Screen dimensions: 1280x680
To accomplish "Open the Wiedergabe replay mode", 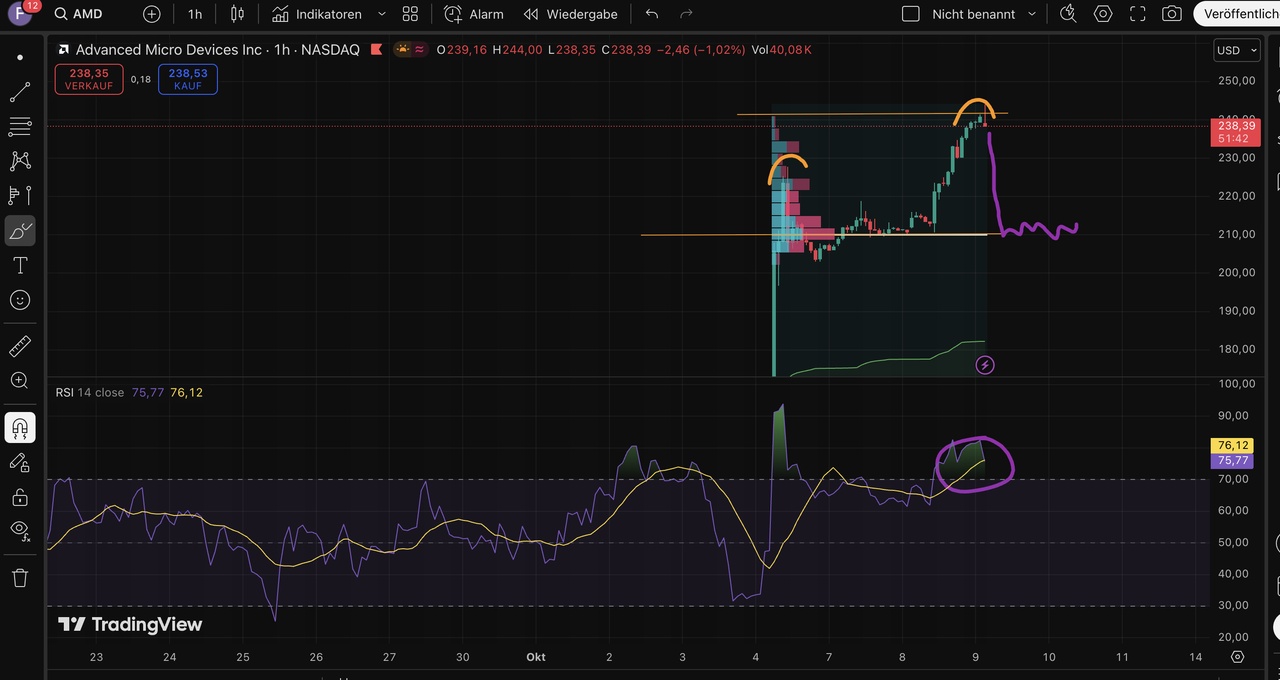I will click(570, 14).
